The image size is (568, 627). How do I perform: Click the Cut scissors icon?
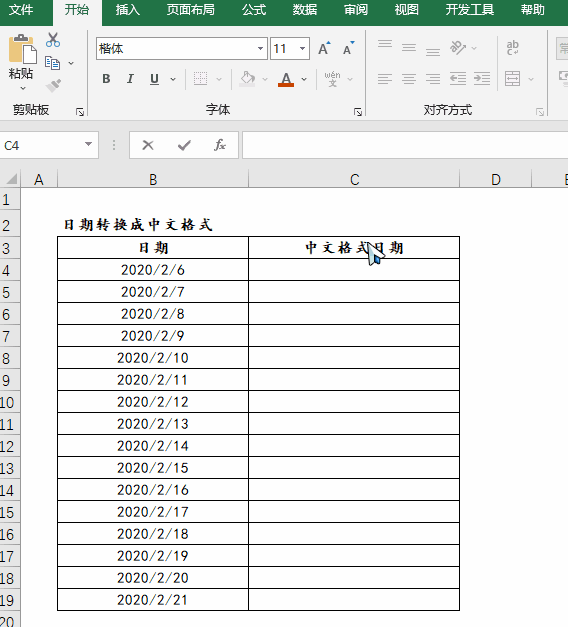[53, 40]
